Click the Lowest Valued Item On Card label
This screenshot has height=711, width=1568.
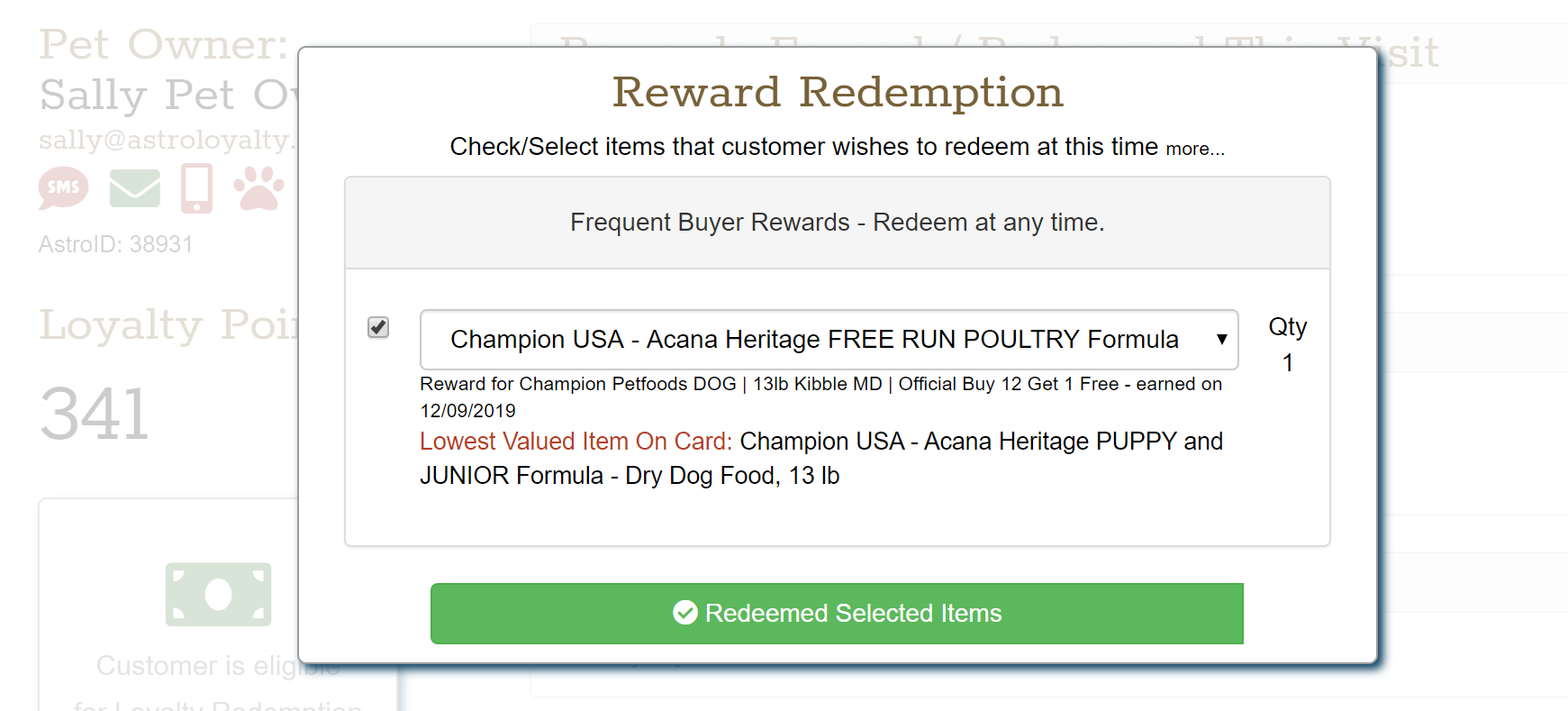(x=576, y=442)
